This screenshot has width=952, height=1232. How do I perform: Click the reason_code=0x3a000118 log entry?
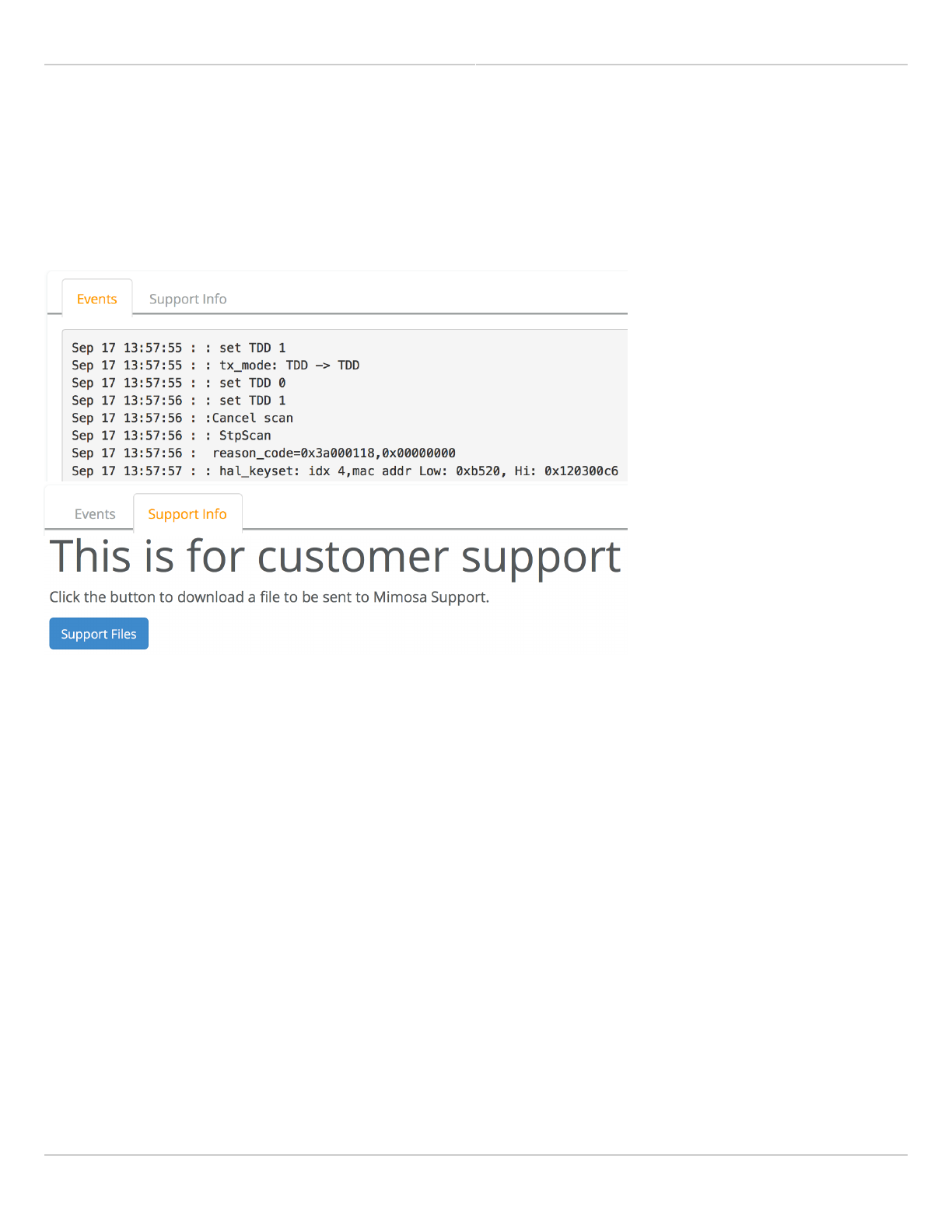264,453
